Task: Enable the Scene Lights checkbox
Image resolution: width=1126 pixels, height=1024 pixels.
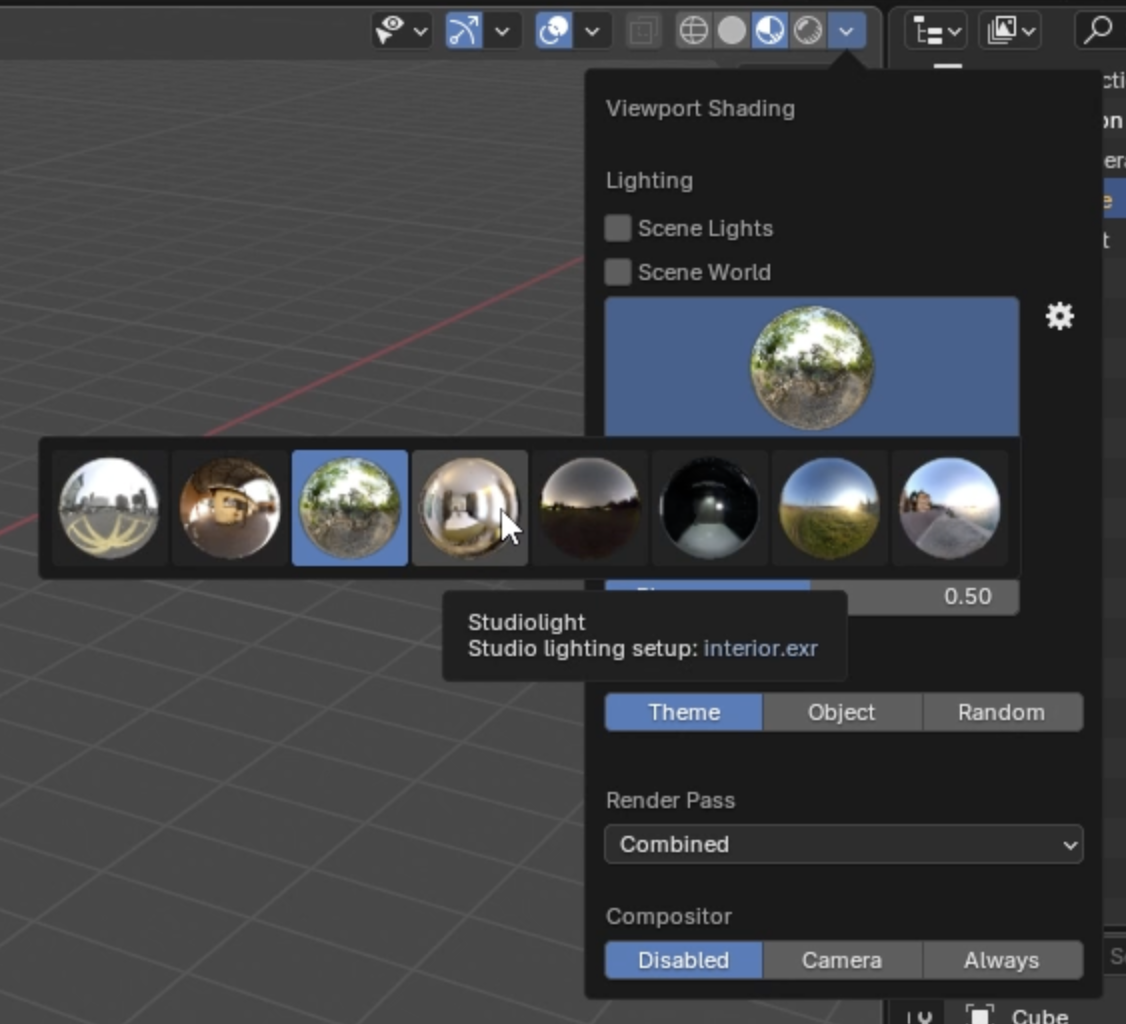Action: (618, 228)
